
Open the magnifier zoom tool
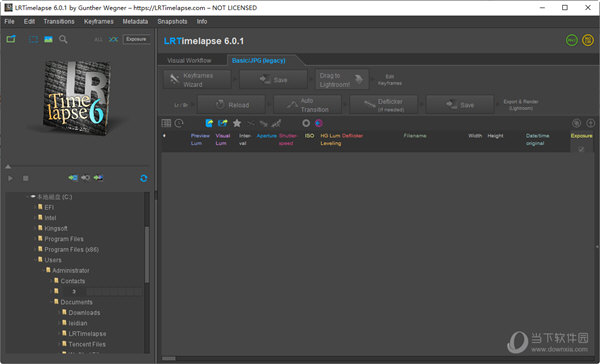tap(63, 39)
